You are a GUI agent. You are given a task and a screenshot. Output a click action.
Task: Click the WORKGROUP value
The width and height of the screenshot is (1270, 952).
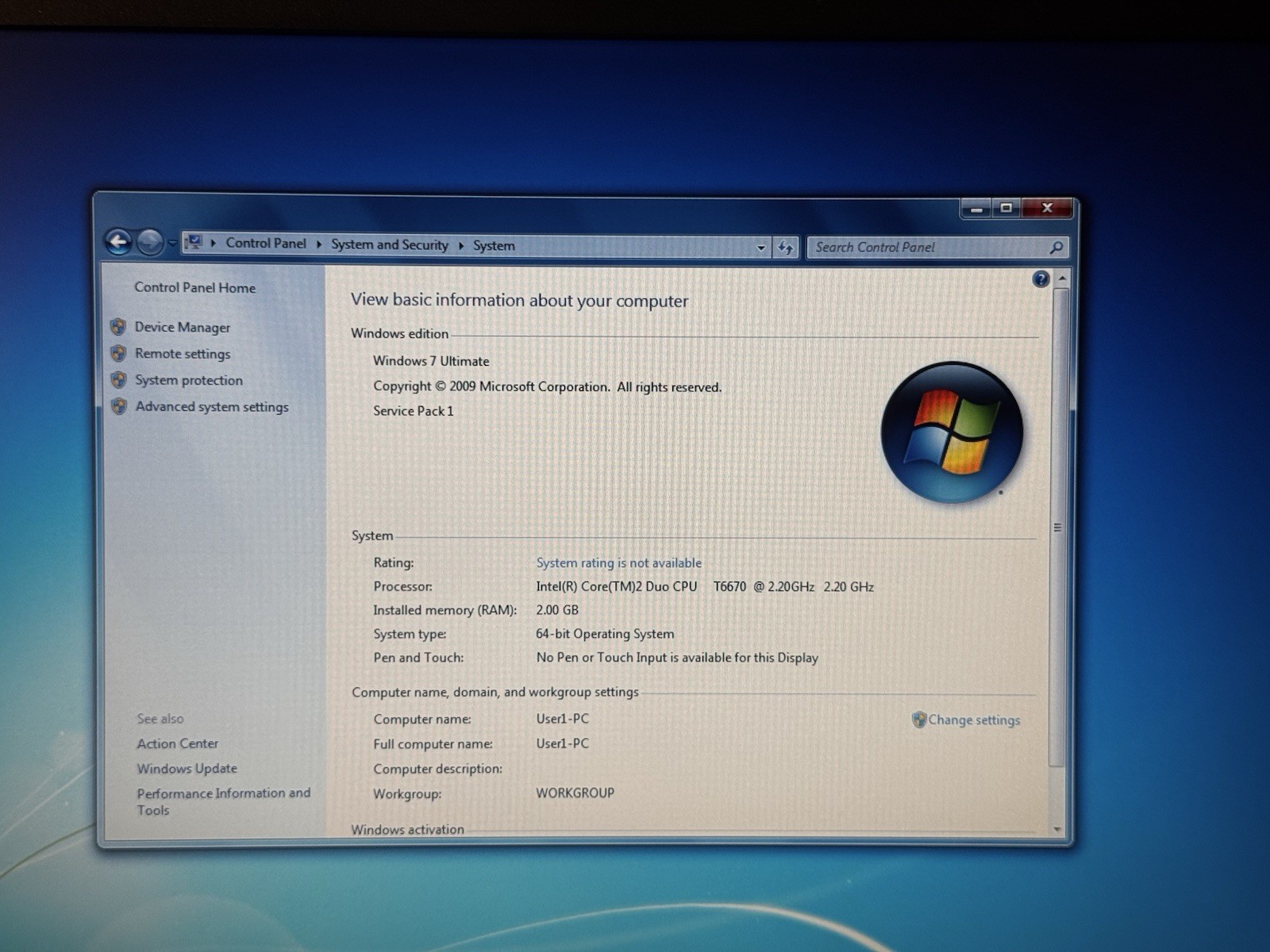tap(575, 793)
